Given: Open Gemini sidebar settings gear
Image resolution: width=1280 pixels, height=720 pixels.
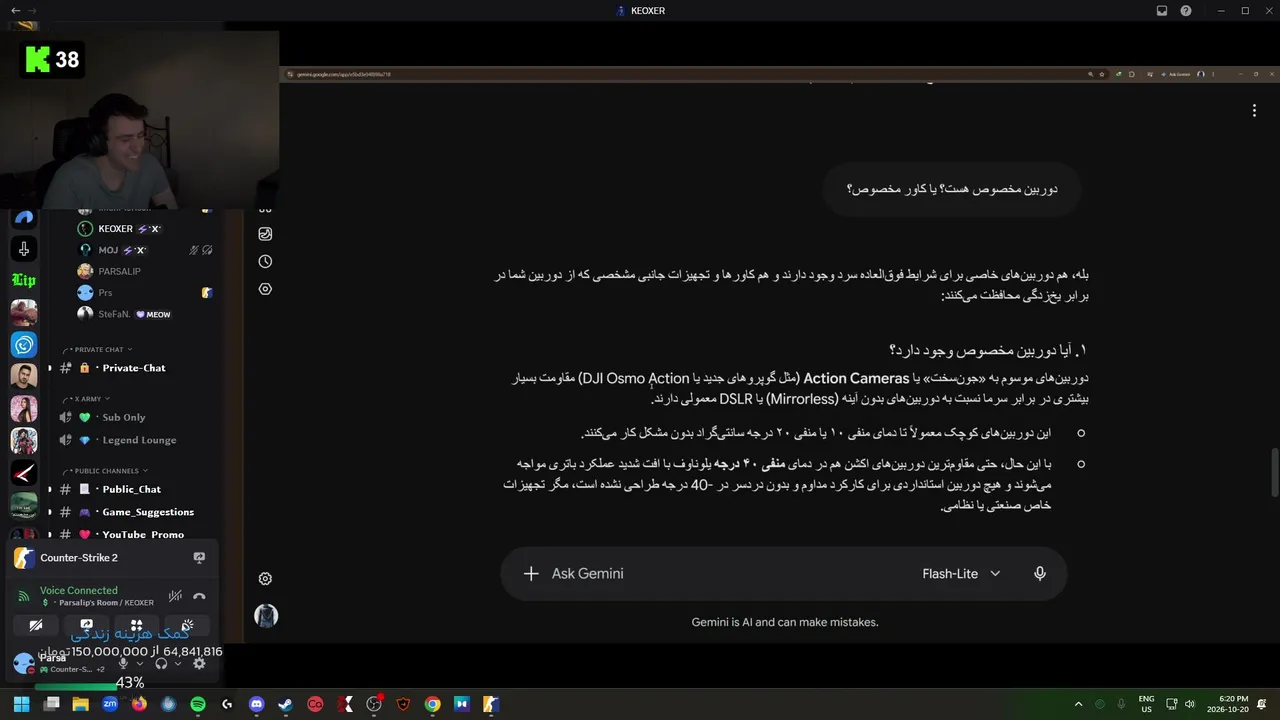Looking at the screenshot, I should pyautogui.click(x=265, y=579).
